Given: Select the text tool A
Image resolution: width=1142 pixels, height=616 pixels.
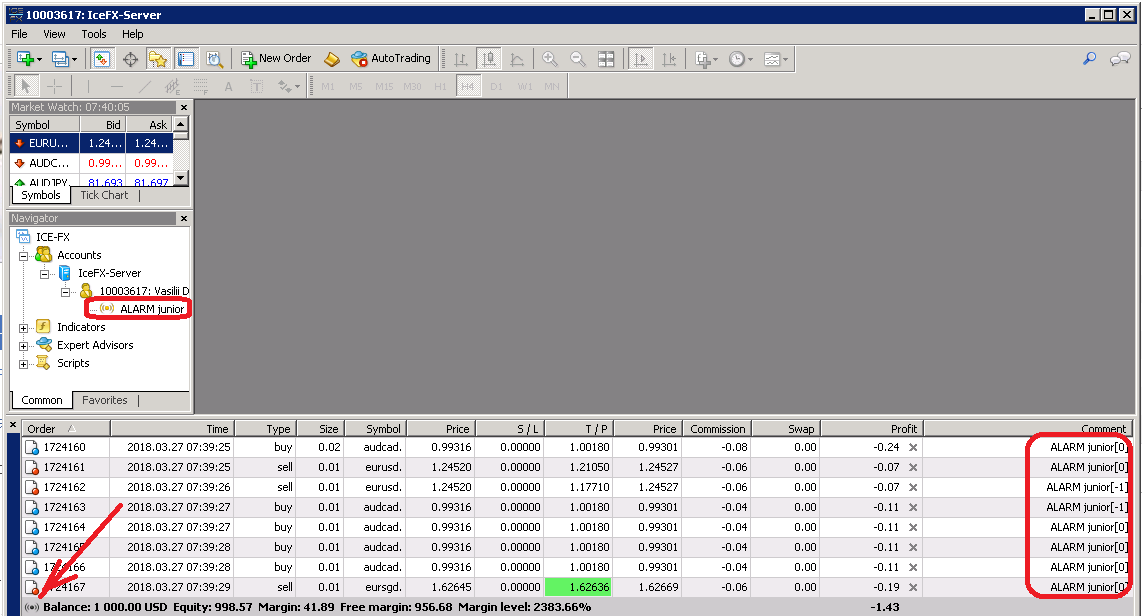Looking at the screenshot, I should [x=228, y=86].
